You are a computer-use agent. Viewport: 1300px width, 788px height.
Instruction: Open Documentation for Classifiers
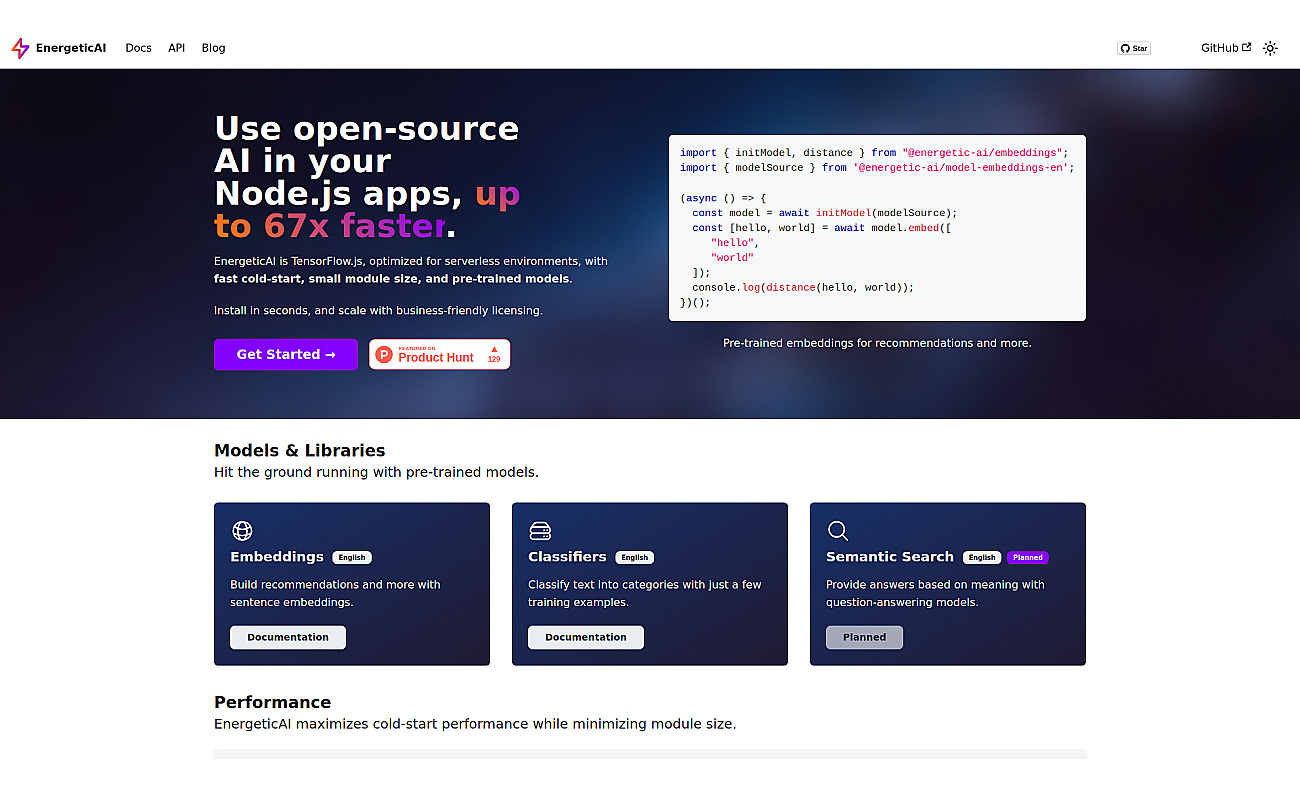(x=586, y=637)
